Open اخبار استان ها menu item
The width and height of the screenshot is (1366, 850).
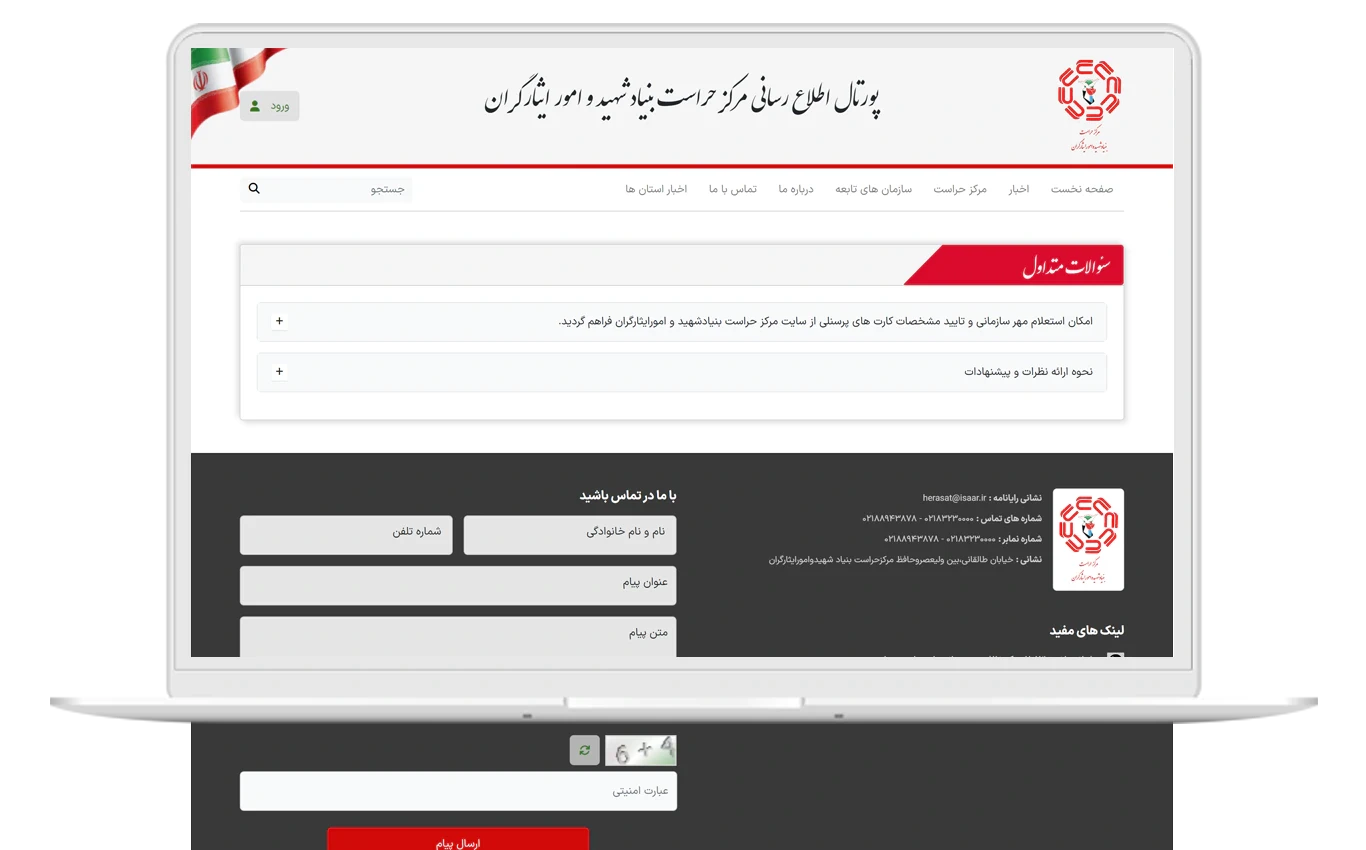pyautogui.click(x=656, y=189)
